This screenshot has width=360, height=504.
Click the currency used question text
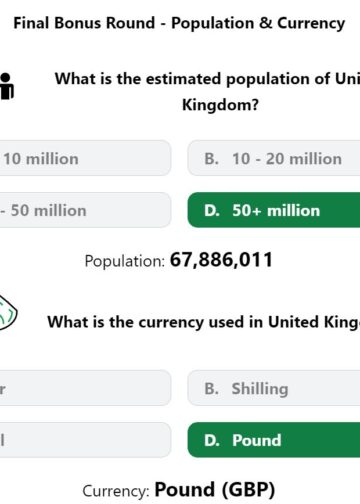204,322
